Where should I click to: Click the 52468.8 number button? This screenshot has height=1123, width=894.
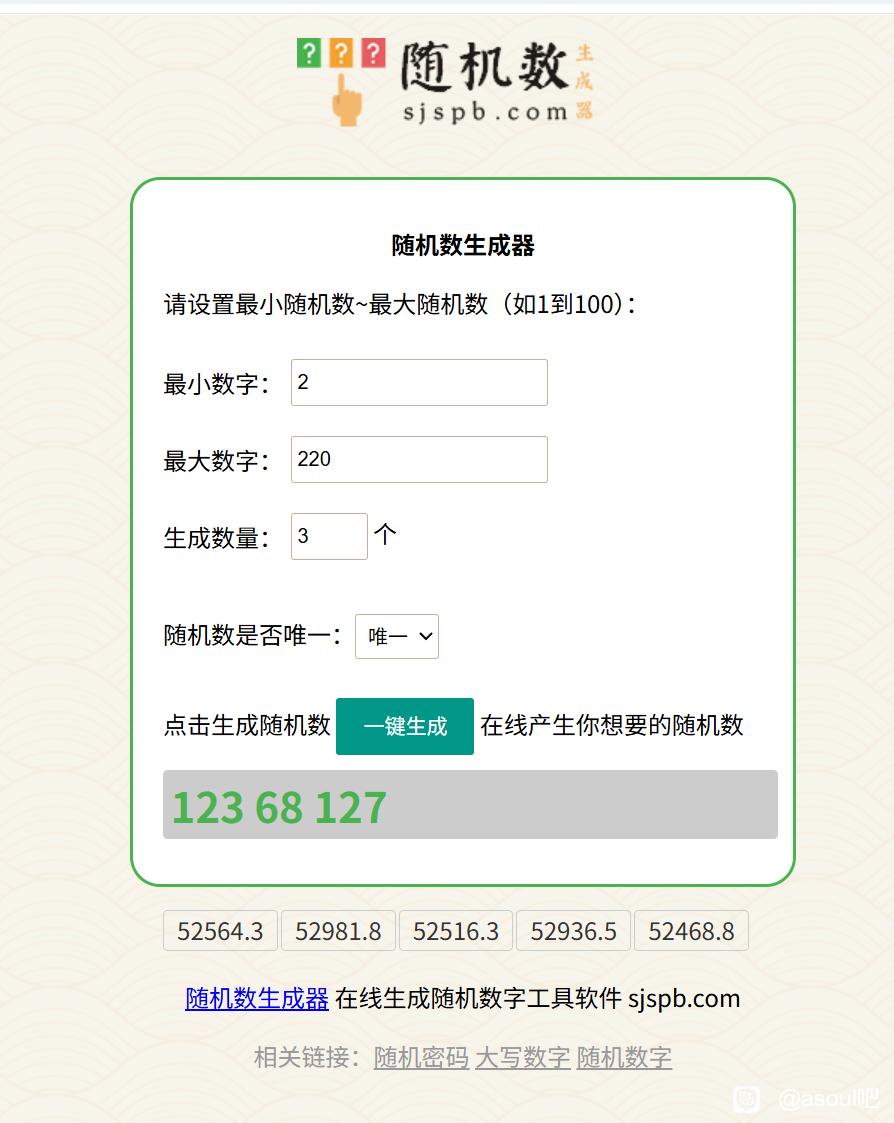click(x=691, y=931)
